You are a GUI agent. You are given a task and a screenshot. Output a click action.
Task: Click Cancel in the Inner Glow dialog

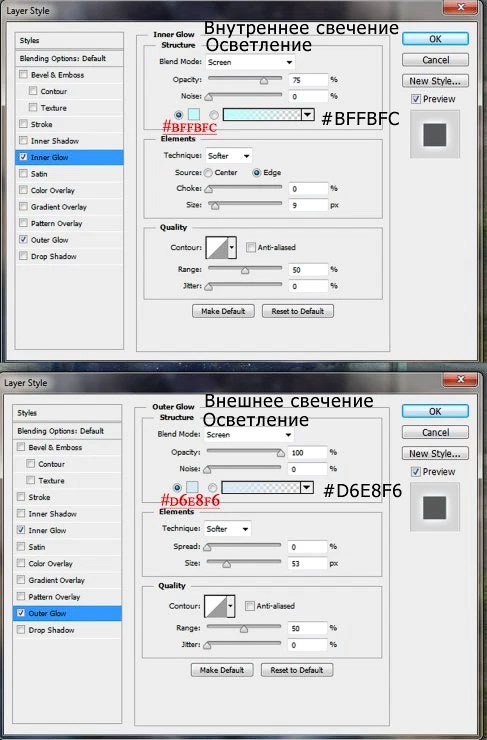pyautogui.click(x=435, y=60)
